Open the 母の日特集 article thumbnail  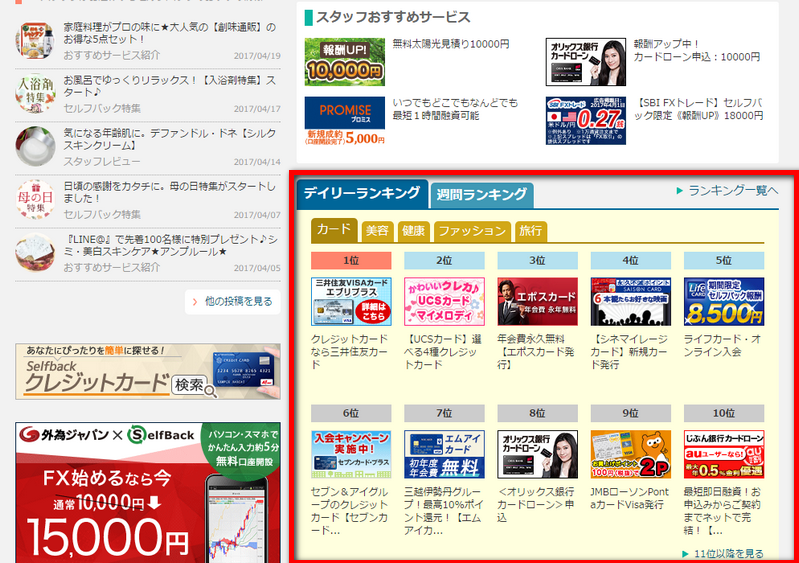[x=35, y=198]
